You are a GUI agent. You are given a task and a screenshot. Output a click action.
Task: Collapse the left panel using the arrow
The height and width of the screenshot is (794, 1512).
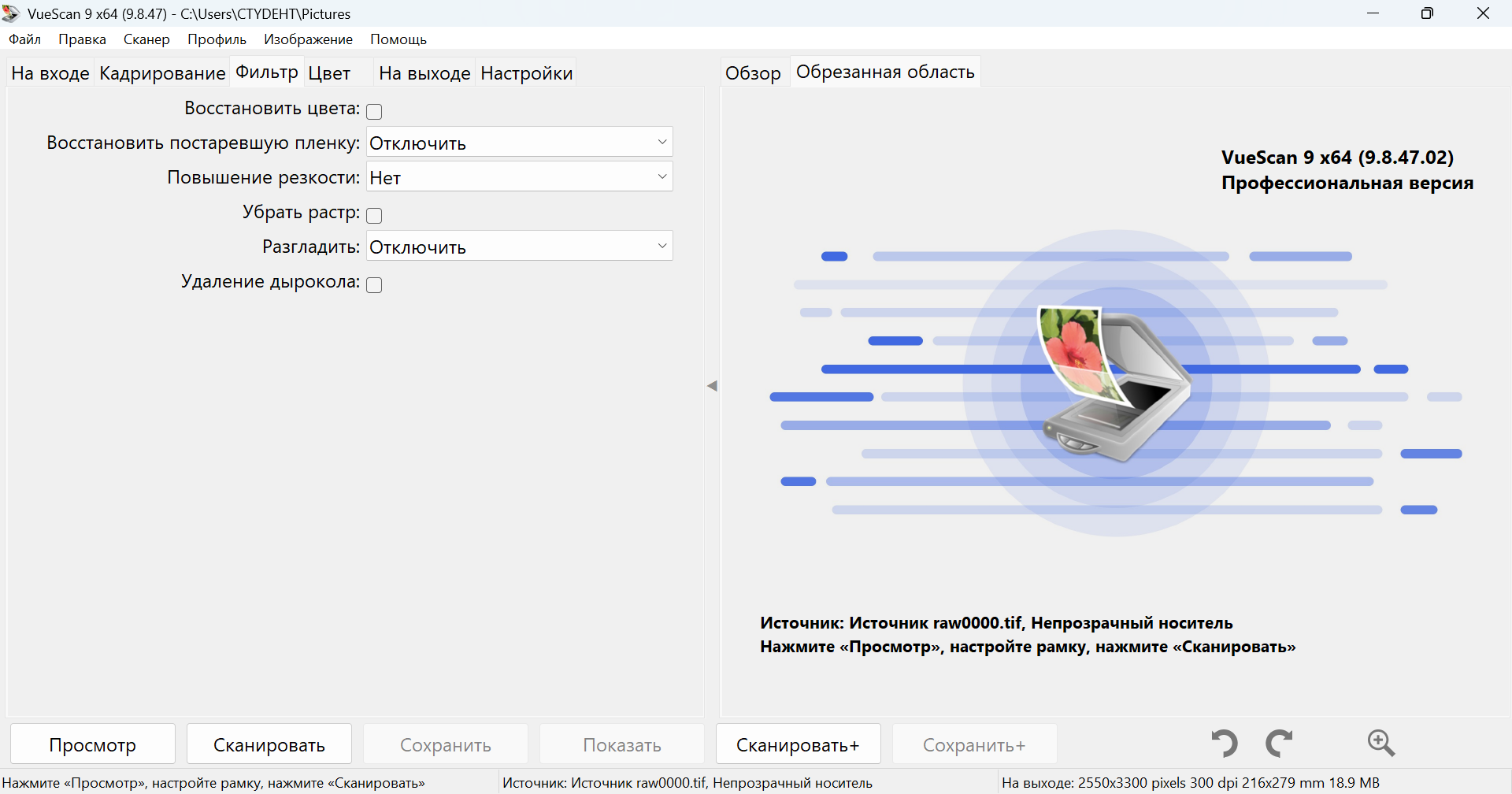click(x=712, y=386)
